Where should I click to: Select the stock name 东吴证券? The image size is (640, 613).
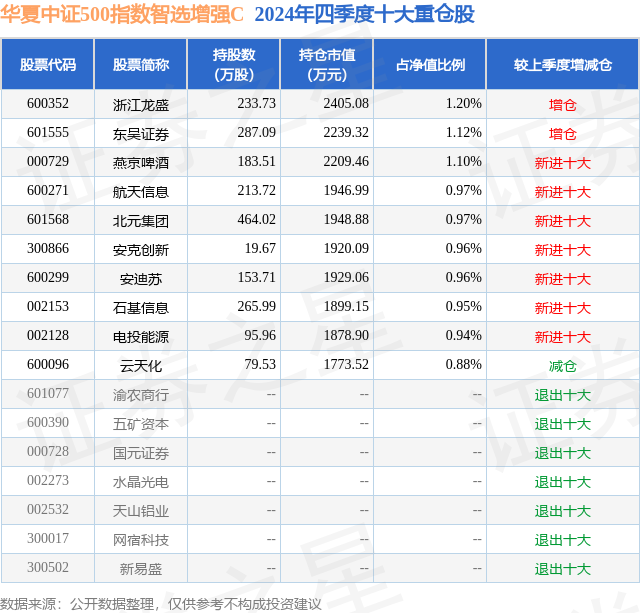point(141,134)
